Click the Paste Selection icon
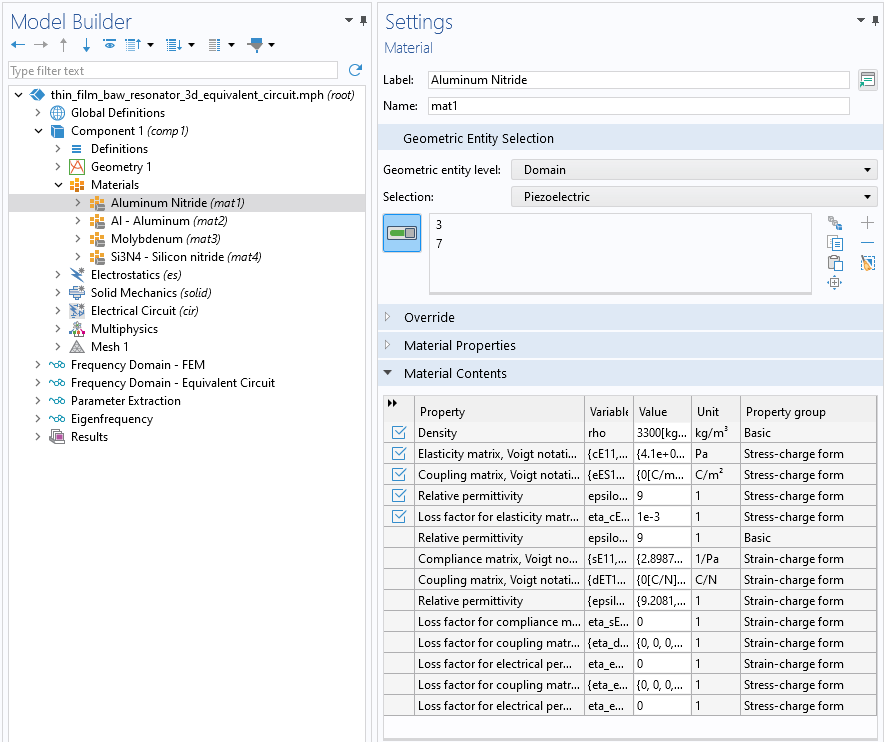Screen dimensions: 884x742 click(x=835, y=263)
